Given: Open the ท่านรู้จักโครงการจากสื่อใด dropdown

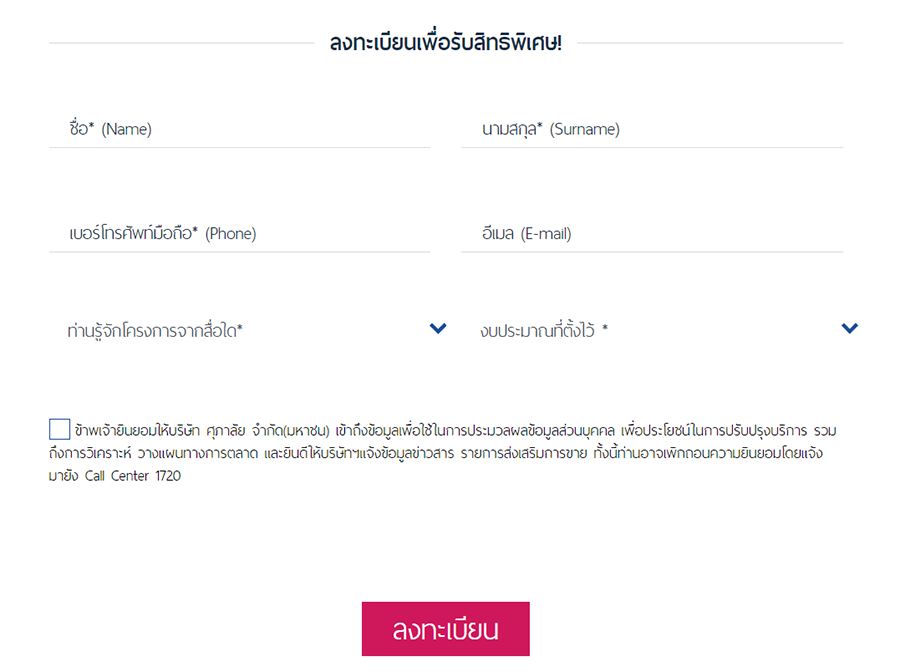Looking at the screenshot, I should (x=240, y=329).
